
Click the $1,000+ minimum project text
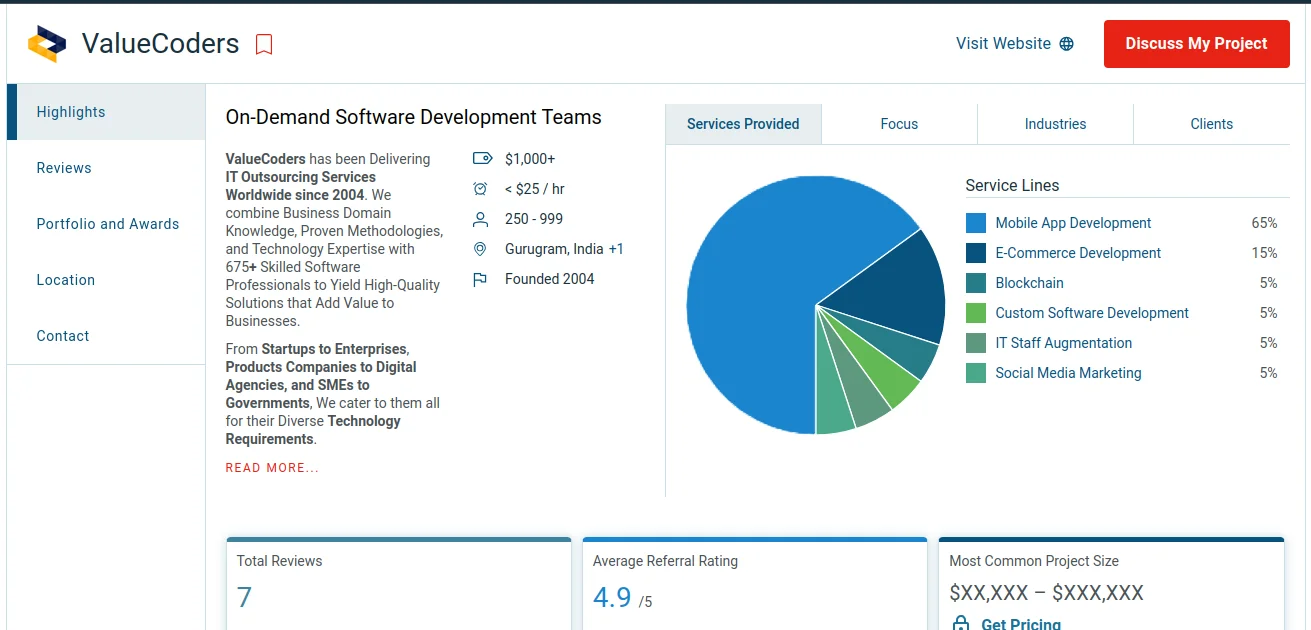point(530,159)
